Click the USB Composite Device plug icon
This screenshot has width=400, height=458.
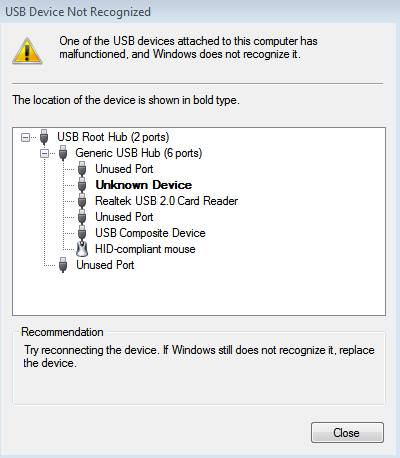[x=82, y=233]
